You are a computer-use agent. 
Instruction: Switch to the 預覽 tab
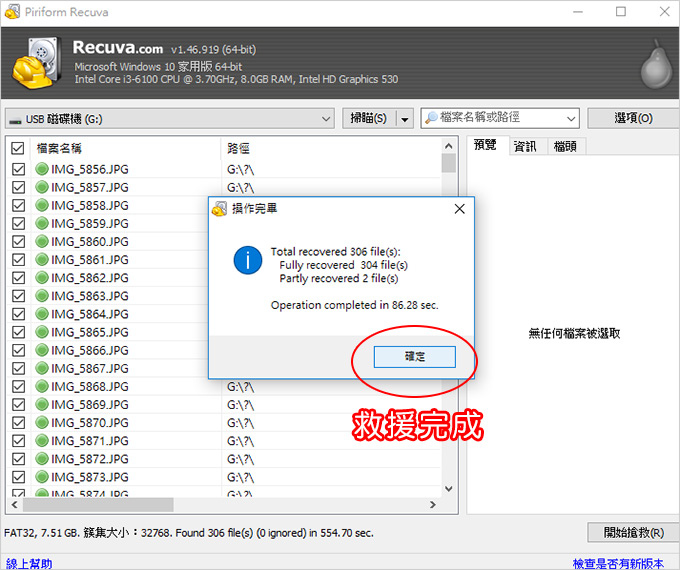(485, 145)
